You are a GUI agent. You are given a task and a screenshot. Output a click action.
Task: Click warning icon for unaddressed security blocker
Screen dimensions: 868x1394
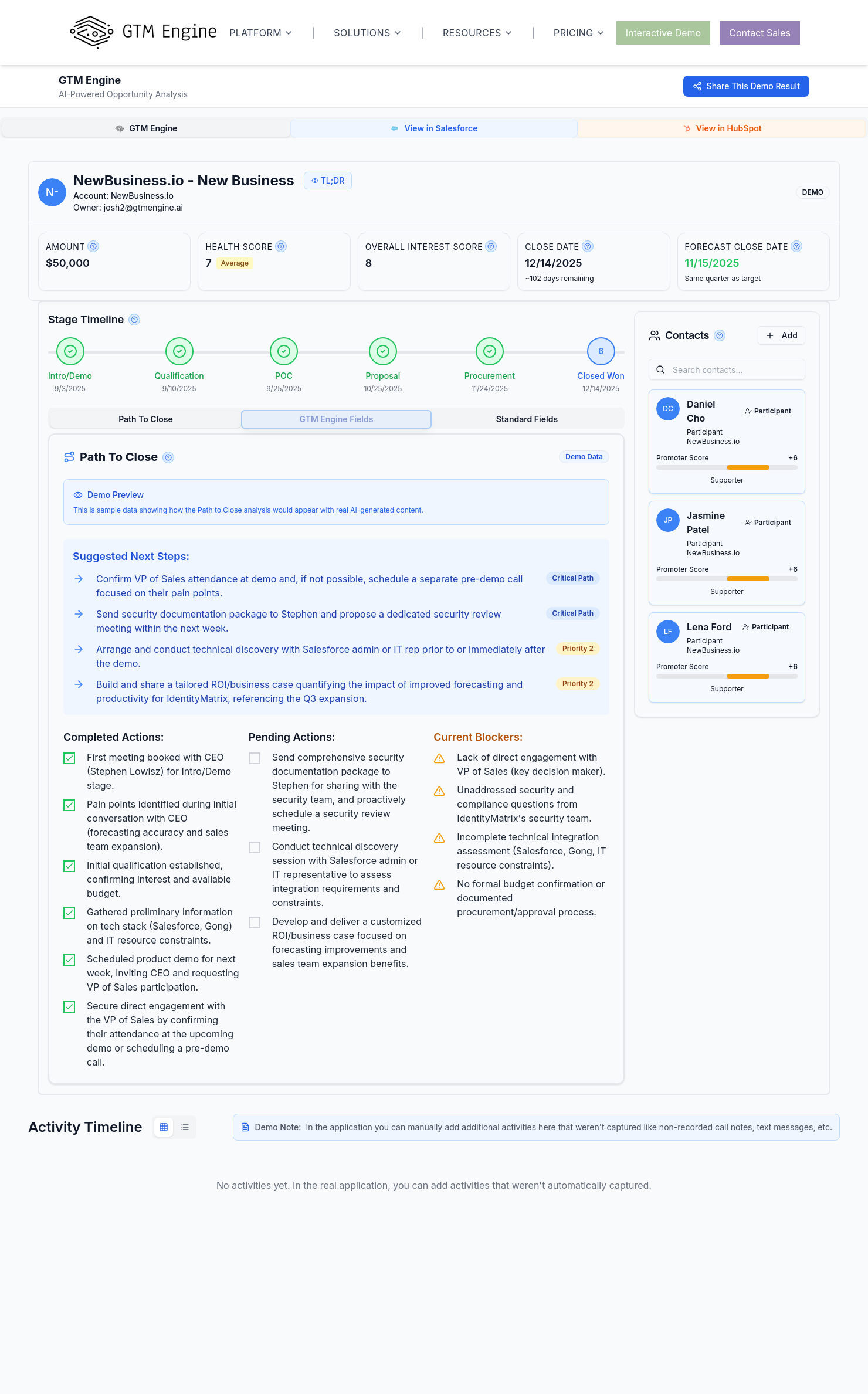point(439,791)
